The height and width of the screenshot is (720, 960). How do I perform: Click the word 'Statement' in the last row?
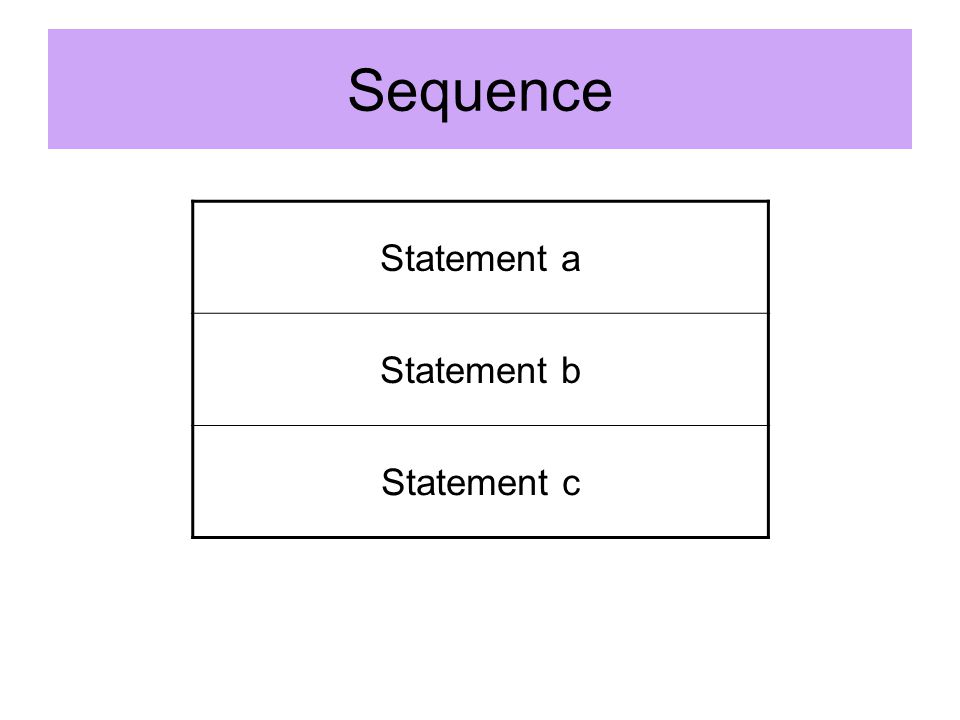(464, 482)
